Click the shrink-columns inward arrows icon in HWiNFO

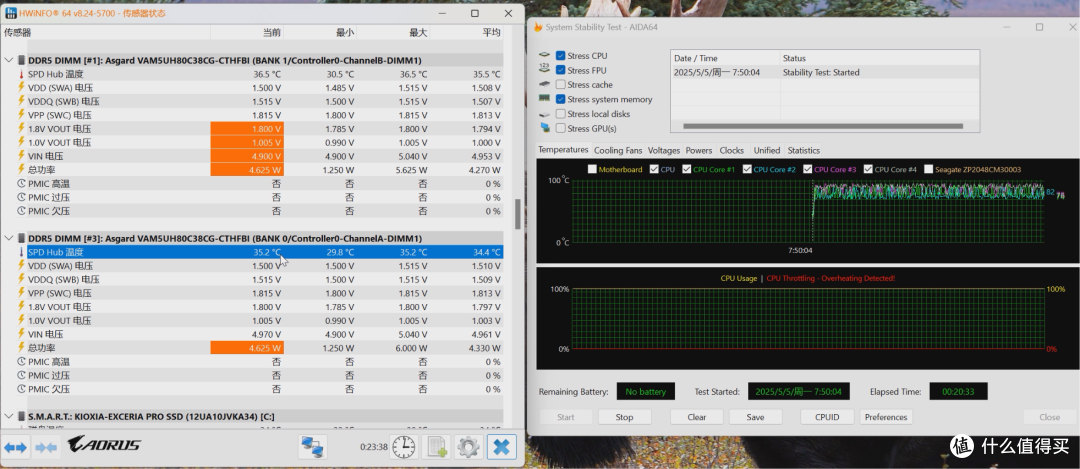pos(46,448)
